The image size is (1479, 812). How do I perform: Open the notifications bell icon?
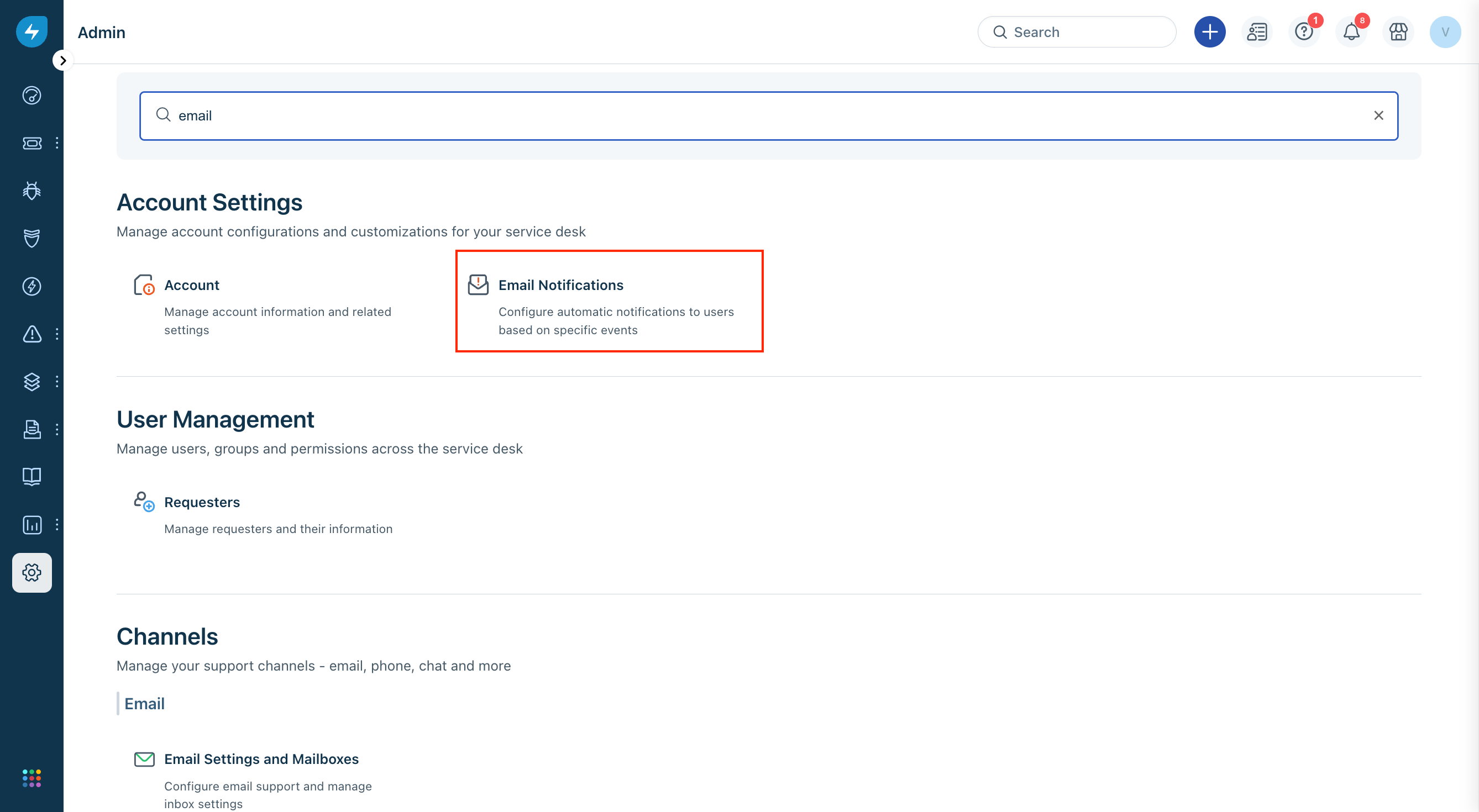click(x=1351, y=32)
